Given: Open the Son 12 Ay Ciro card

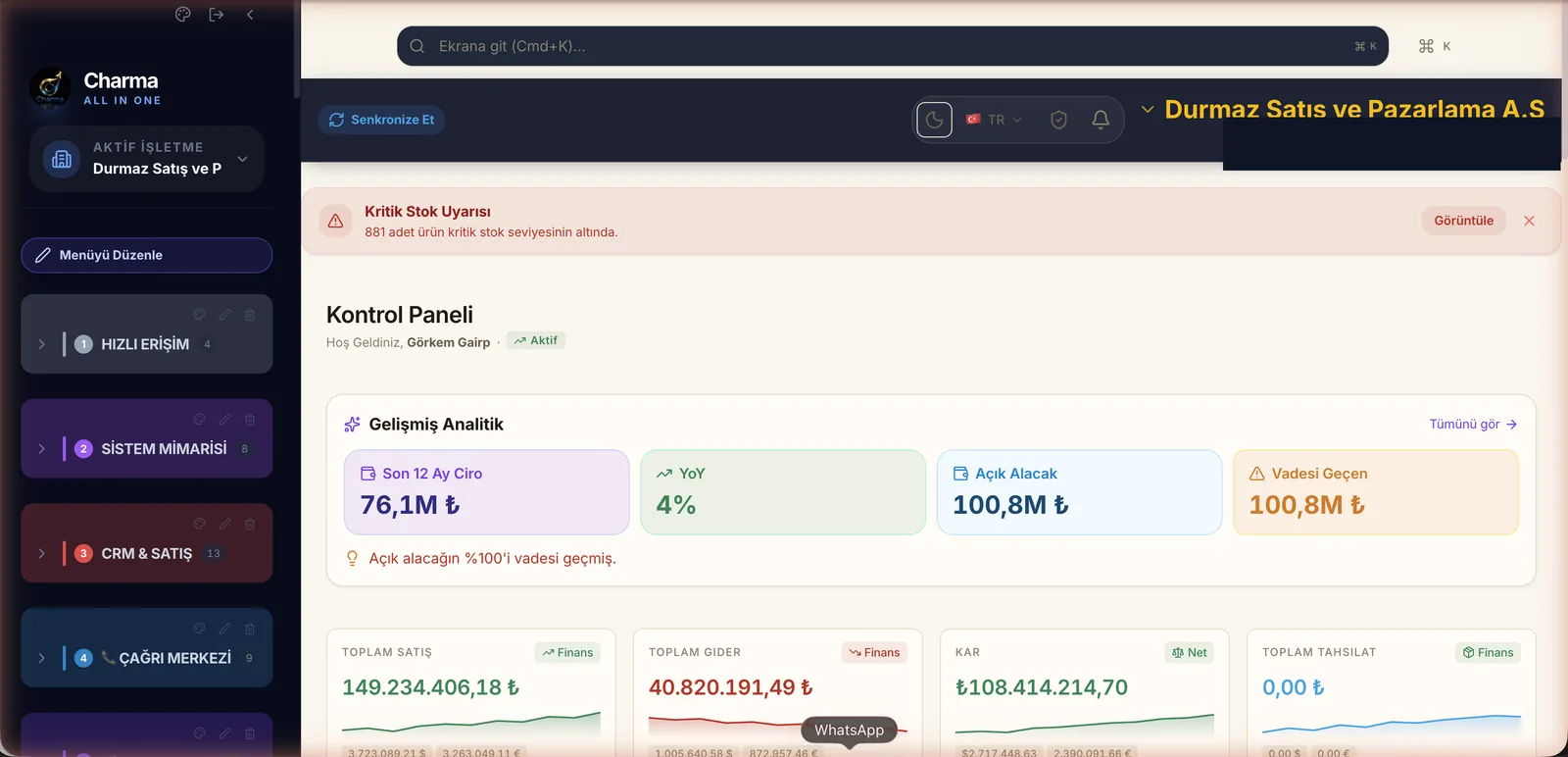Looking at the screenshot, I should [487, 492].
